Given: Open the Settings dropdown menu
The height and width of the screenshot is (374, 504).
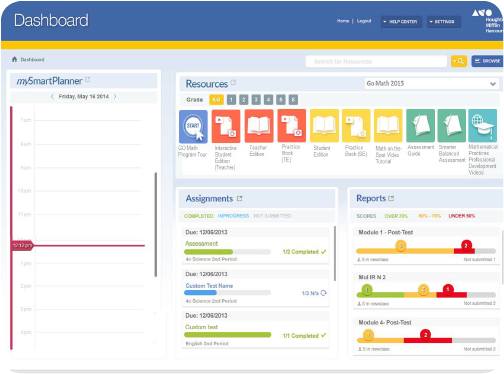Looking at the screenshot, I should pyautogui.click(x=444, y=22).
